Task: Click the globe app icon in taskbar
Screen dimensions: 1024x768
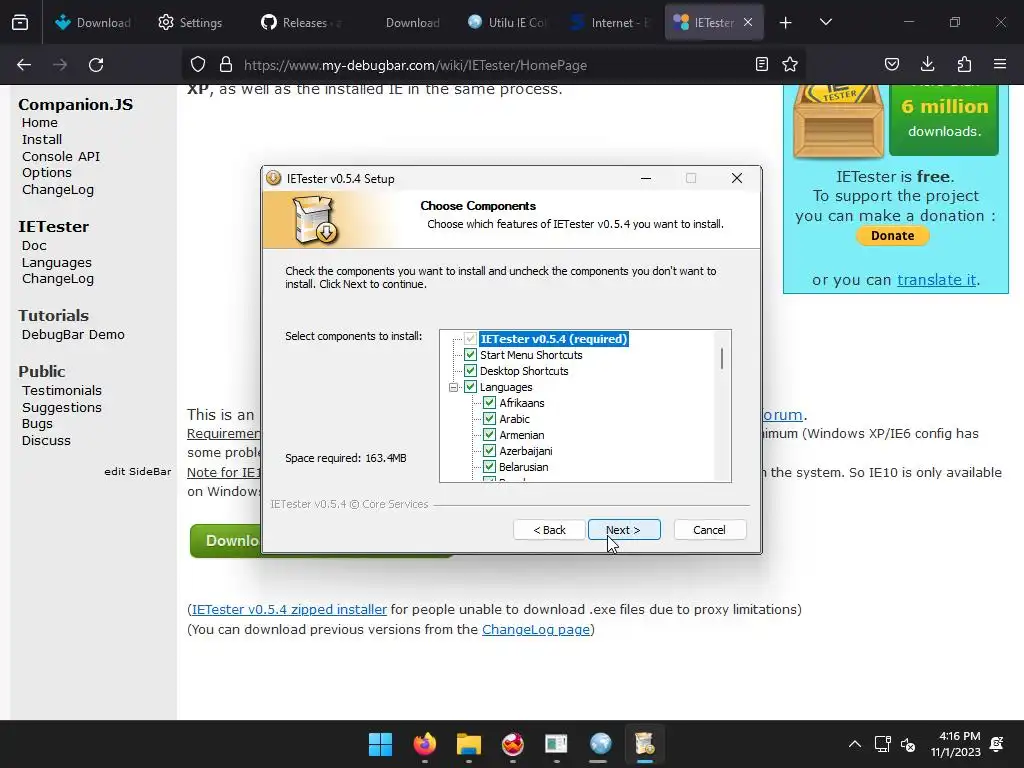Action: (600, 744)
